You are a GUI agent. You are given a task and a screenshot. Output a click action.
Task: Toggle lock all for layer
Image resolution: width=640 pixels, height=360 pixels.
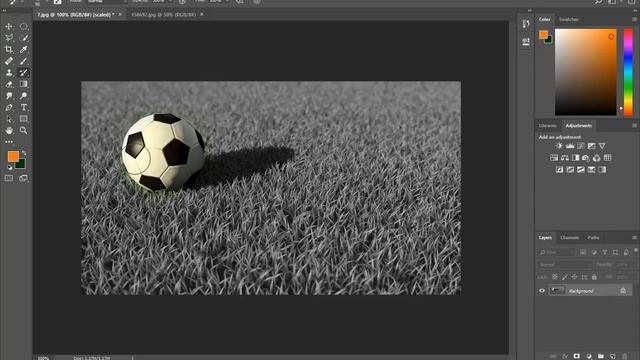tap(594, 277)
